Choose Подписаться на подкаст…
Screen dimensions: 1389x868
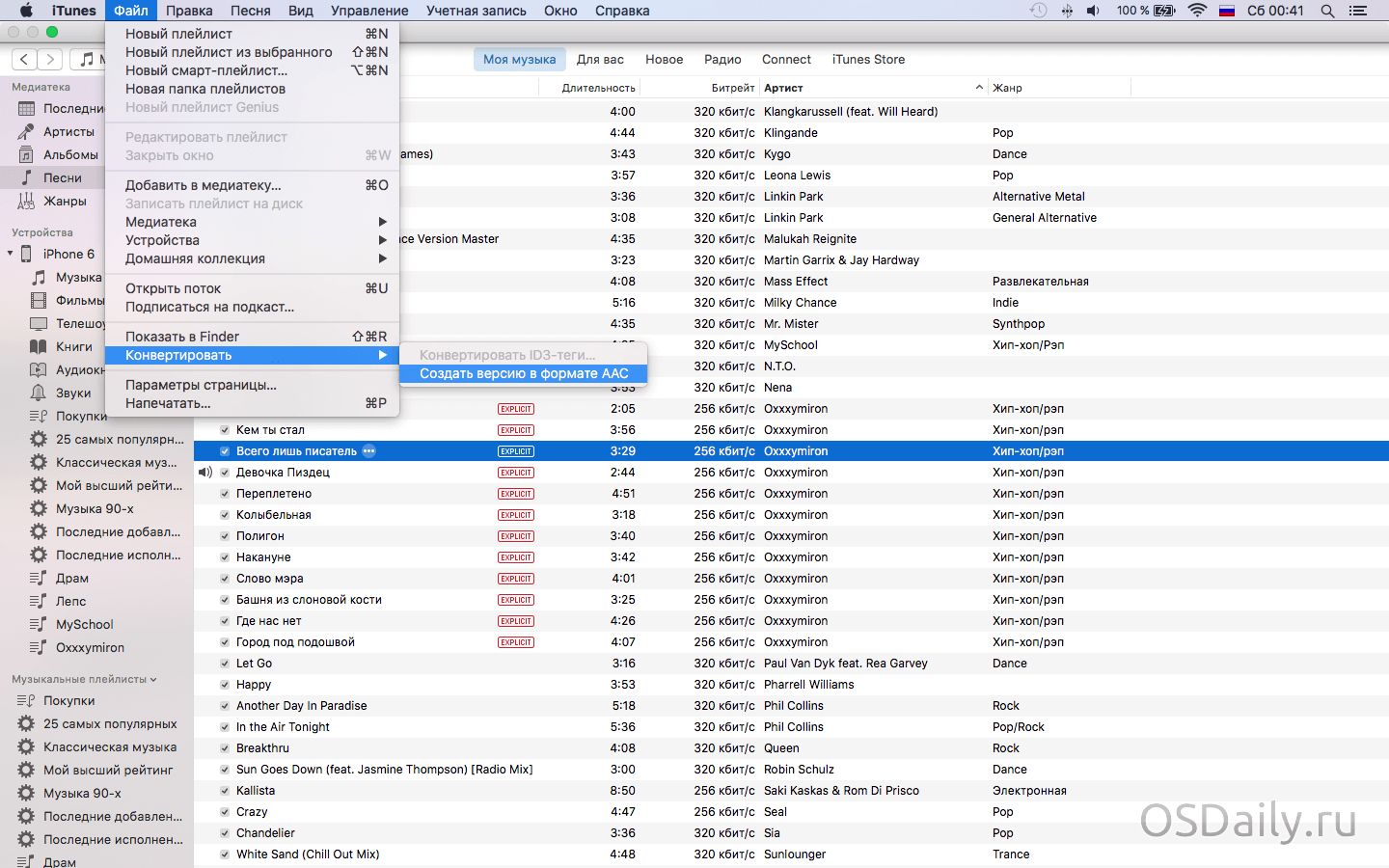coord(252,307)
